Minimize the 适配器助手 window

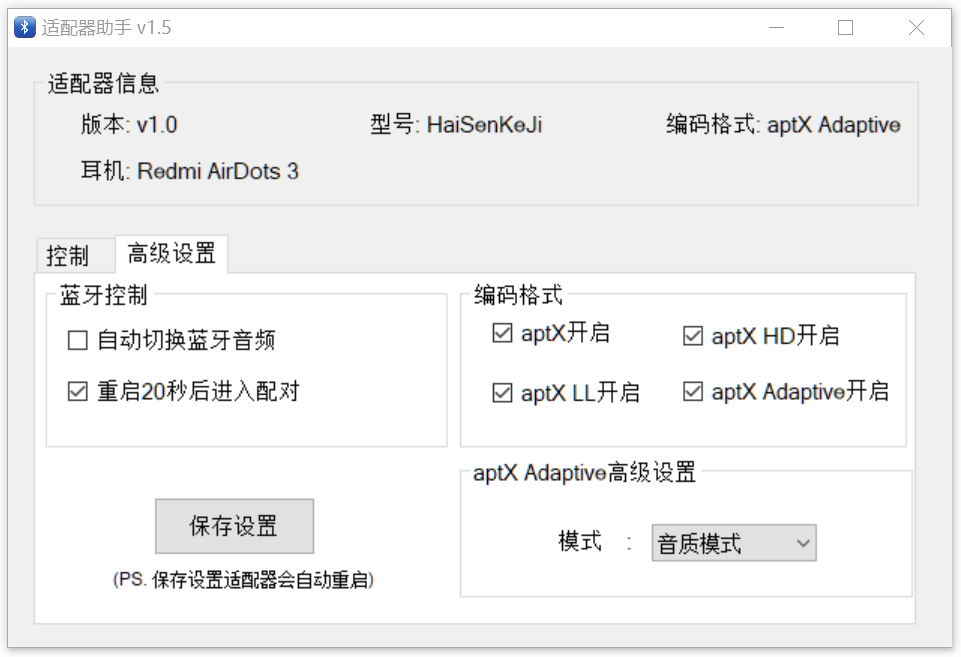coord(774,28)
